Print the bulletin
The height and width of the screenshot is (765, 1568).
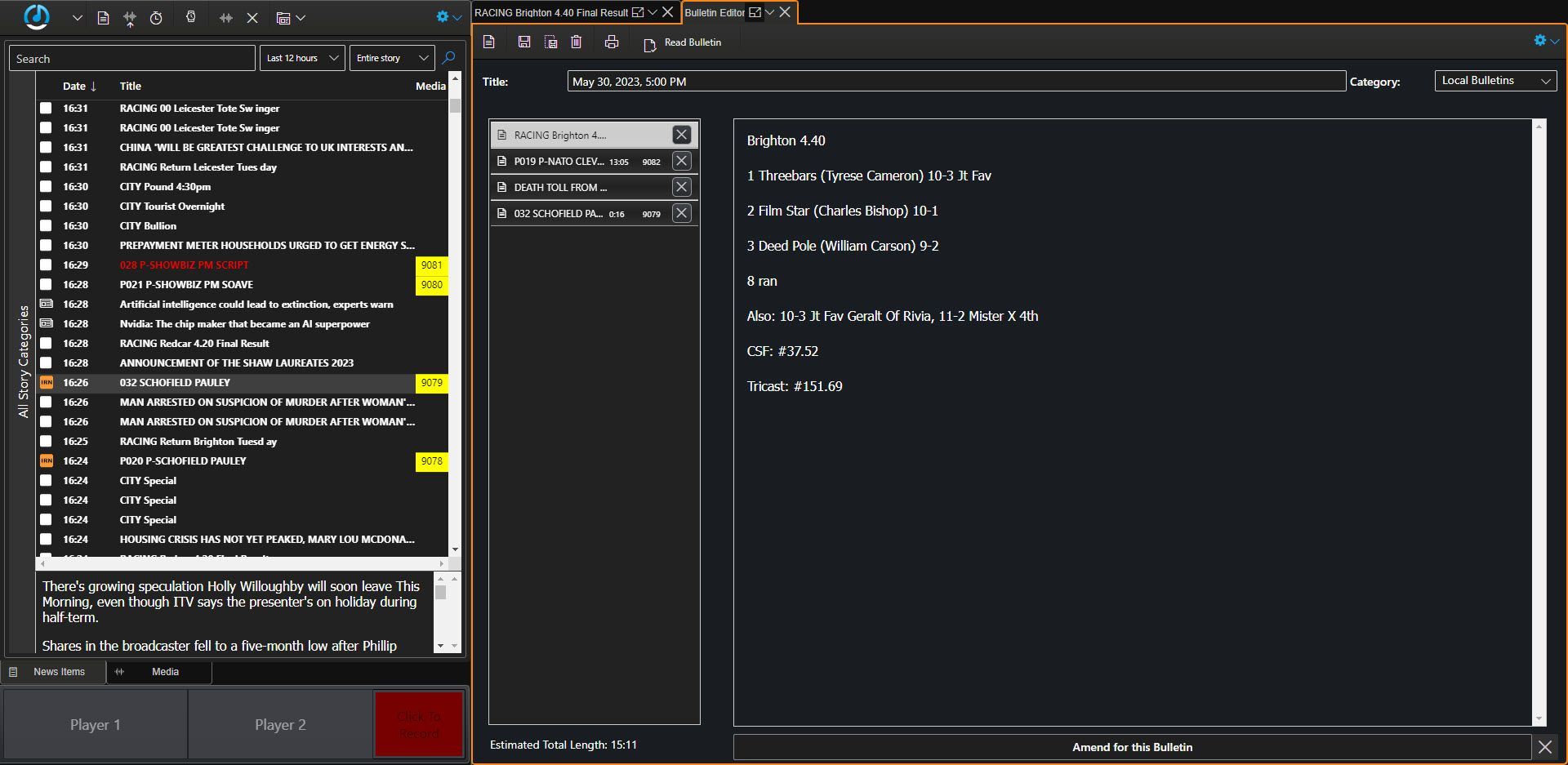coord(612,42)
